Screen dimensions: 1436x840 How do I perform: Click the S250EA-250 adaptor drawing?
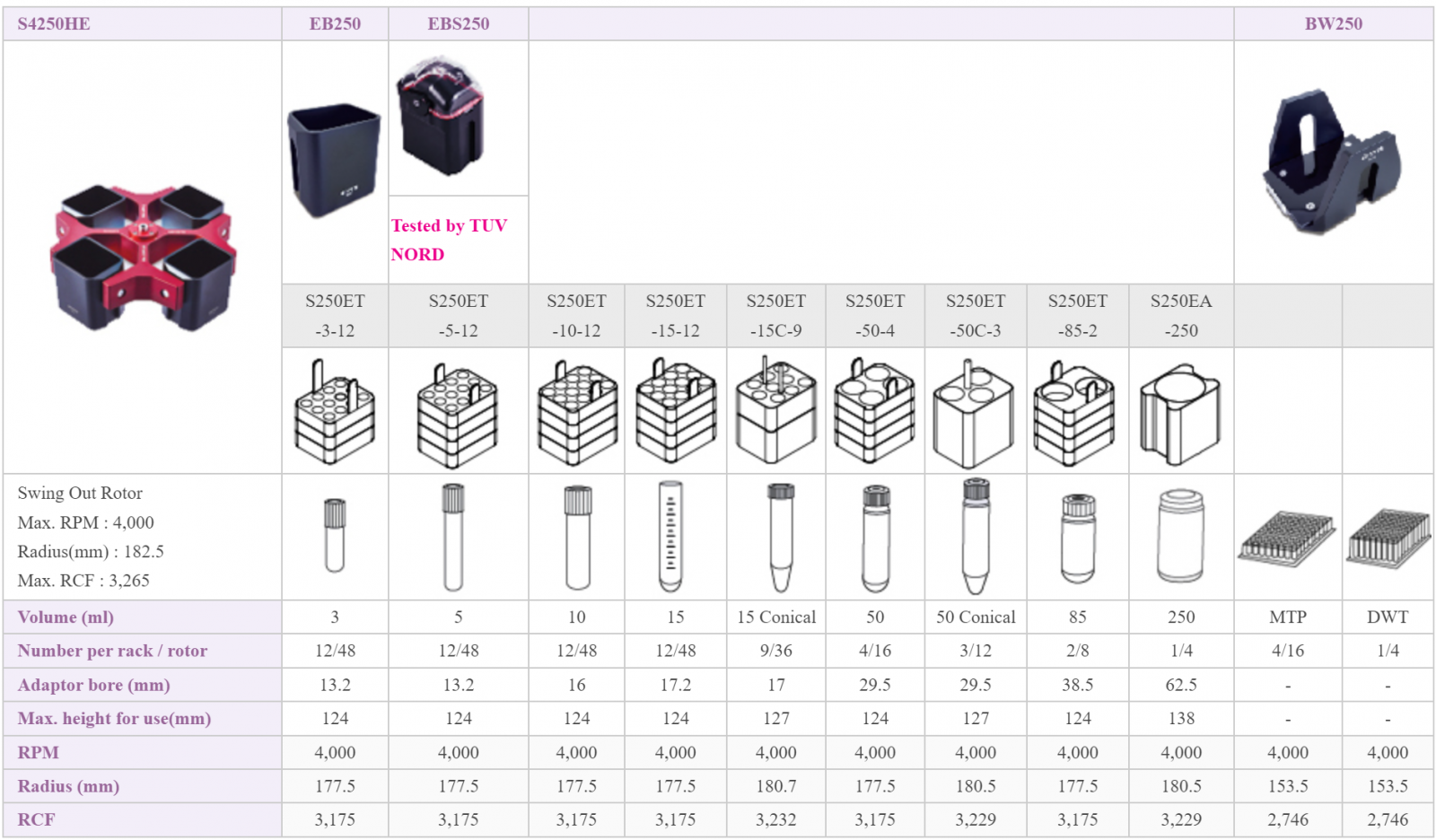tap(1180, 415)
